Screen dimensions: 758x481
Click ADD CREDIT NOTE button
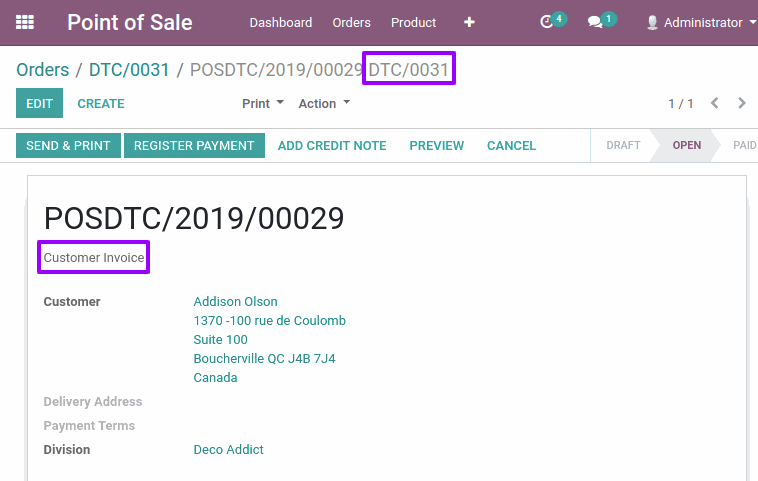tap(332, 146)
